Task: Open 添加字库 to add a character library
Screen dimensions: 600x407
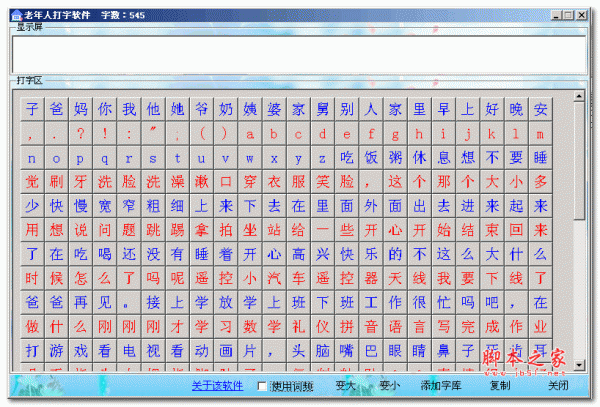Action: tap(440, 386)
